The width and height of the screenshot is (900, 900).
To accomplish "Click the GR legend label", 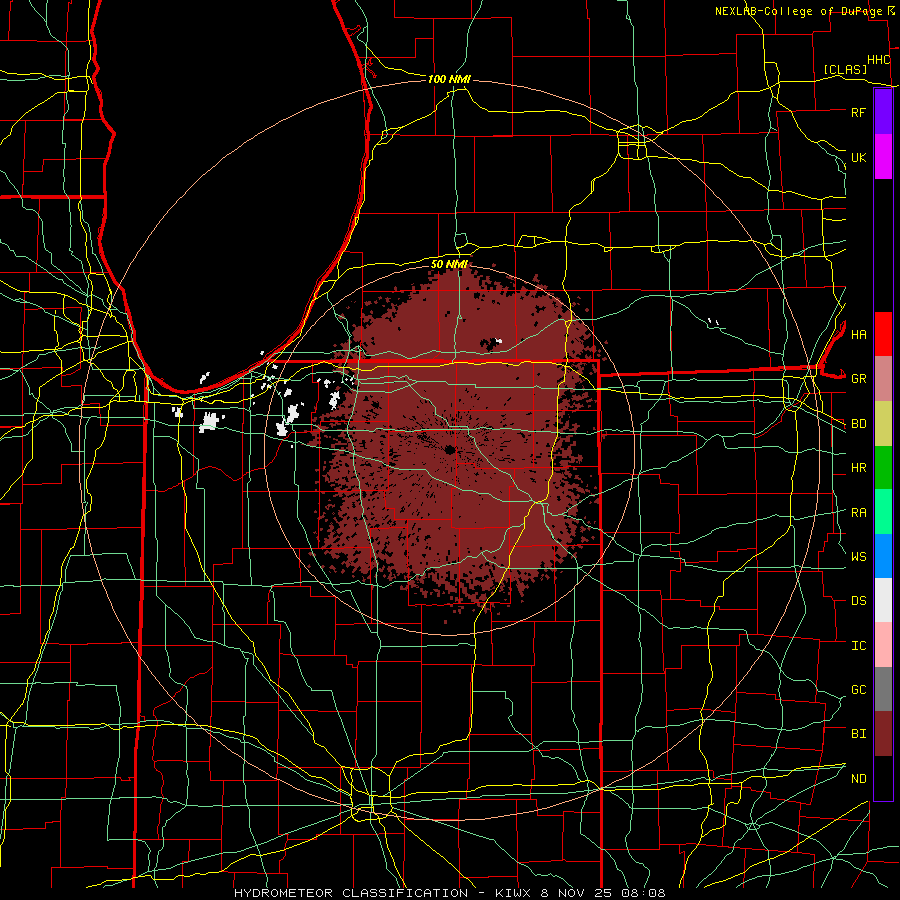I will tap(858, 379).
